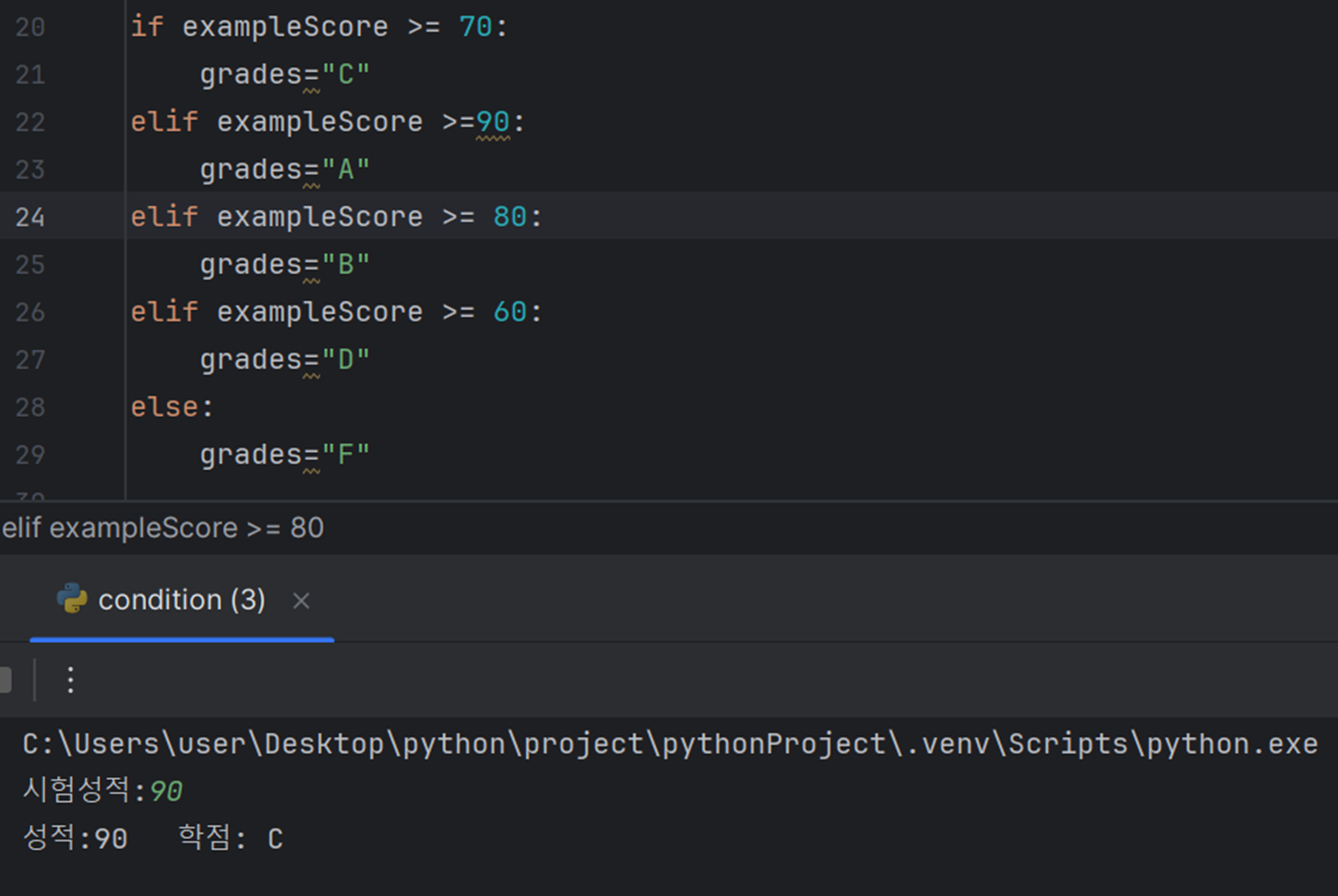Screen dimensions: 1338x896
Task: Open the three-dot more options menu
Action: [x=70, y=680]
